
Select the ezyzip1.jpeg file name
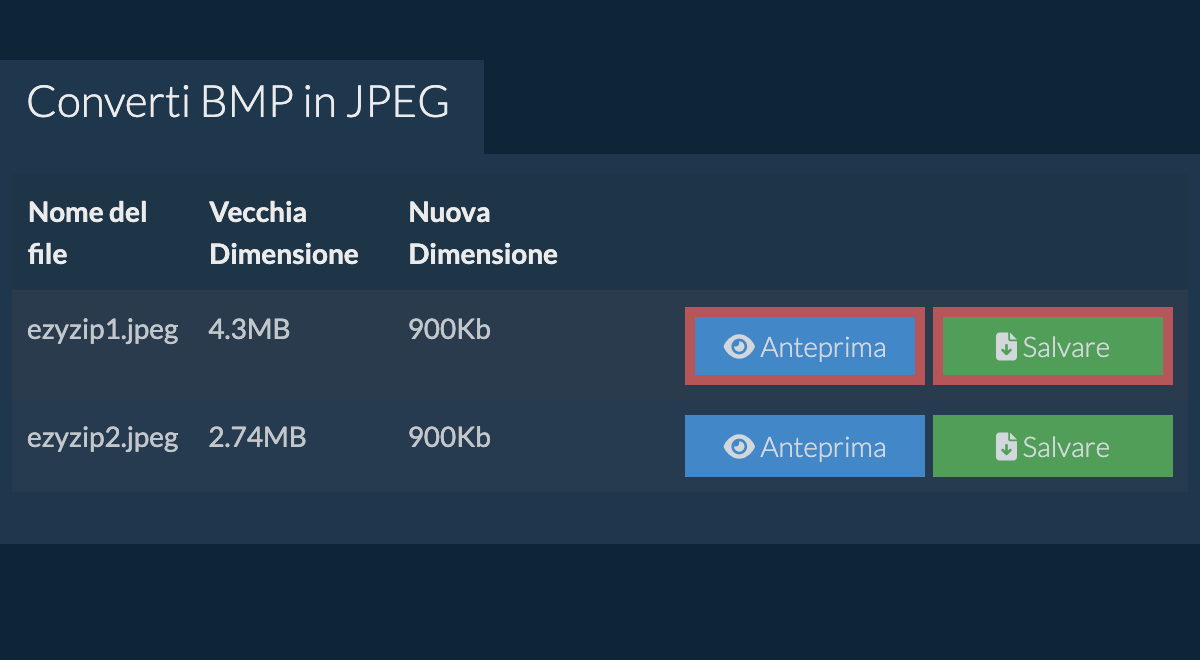(102, 330)
